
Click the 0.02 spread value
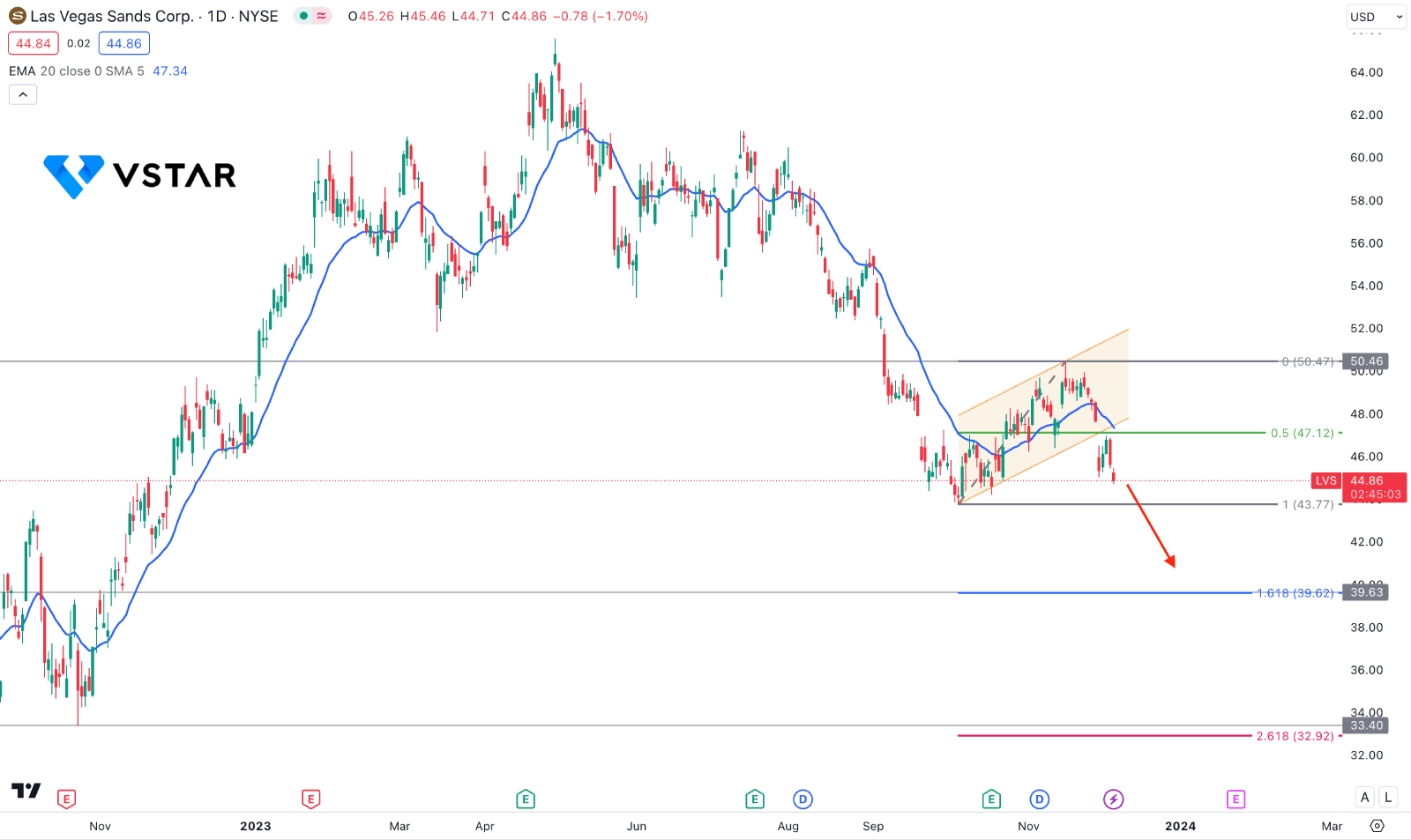78,43
